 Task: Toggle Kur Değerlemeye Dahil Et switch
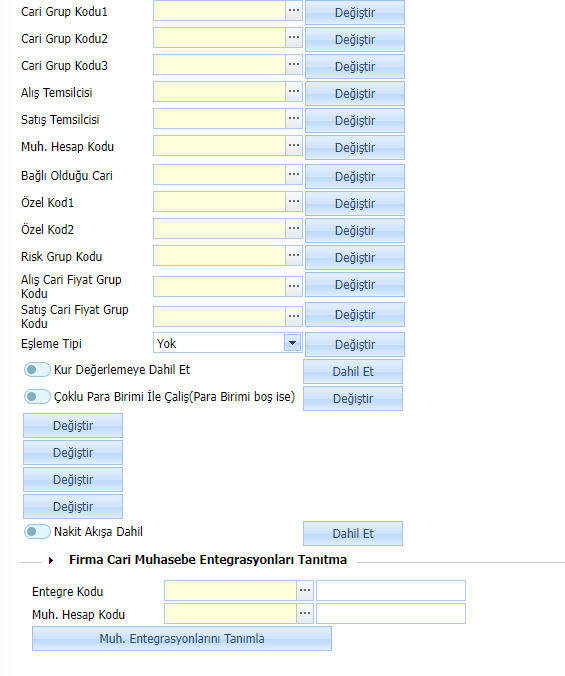pos(37,370)
